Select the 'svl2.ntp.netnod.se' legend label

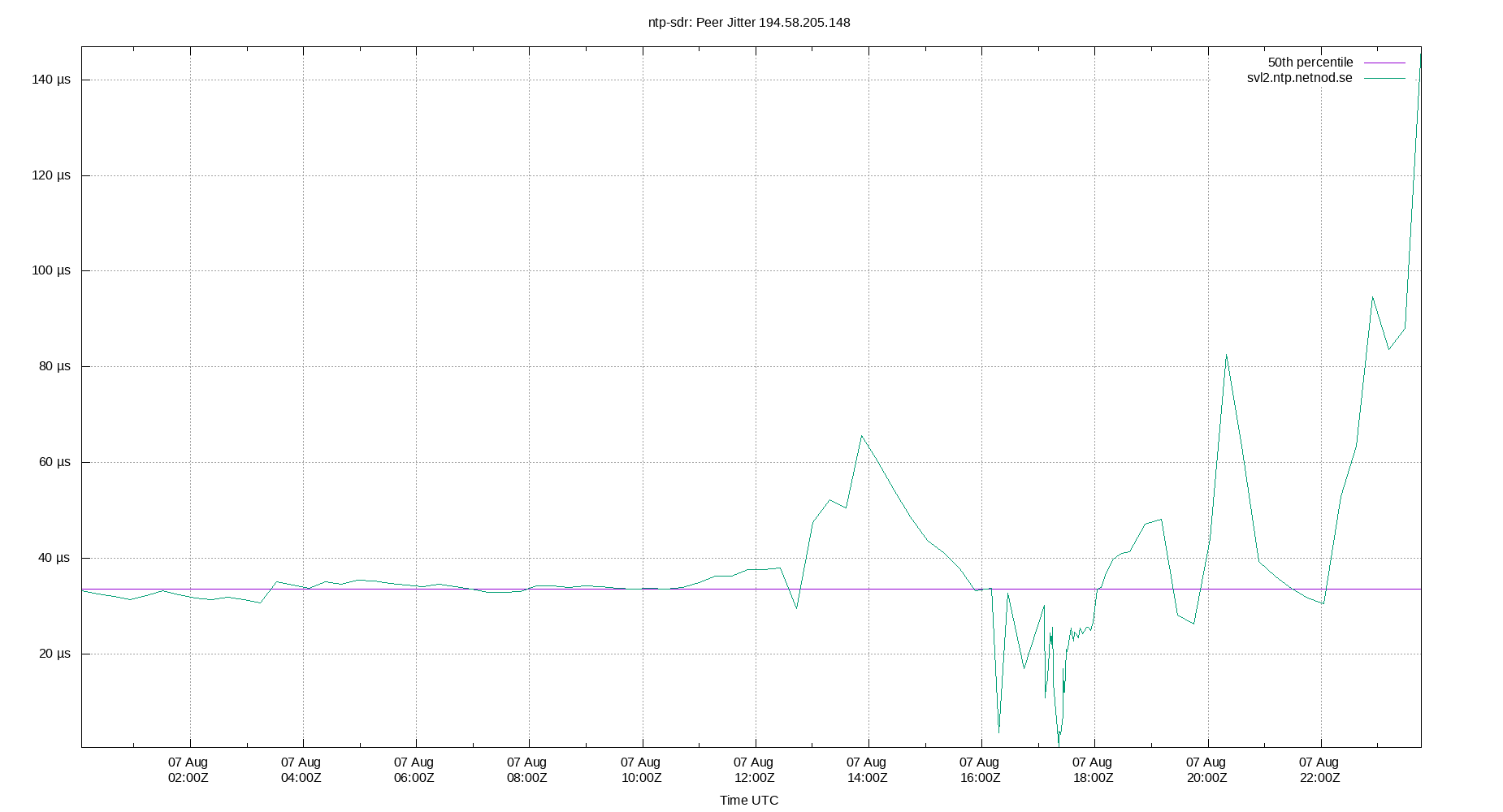coord(1300,78)
